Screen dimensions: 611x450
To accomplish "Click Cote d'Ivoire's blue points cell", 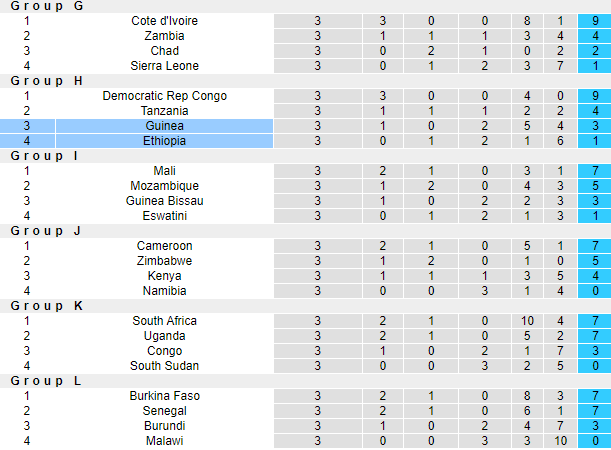I will pyautogui.click(x=594, y=21).
